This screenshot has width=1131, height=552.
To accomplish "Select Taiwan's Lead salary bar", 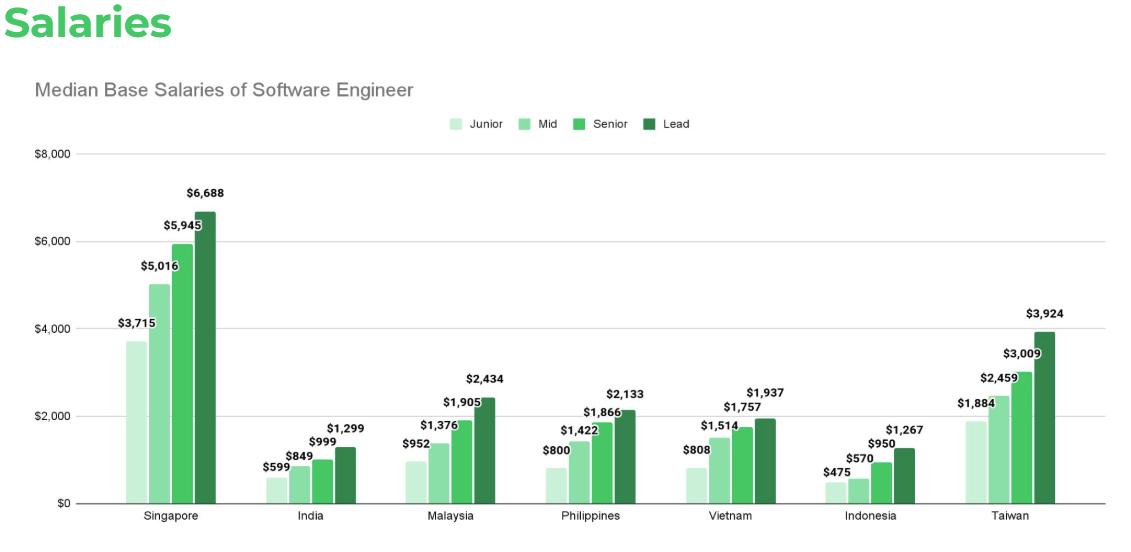I will coord(1044,417).
